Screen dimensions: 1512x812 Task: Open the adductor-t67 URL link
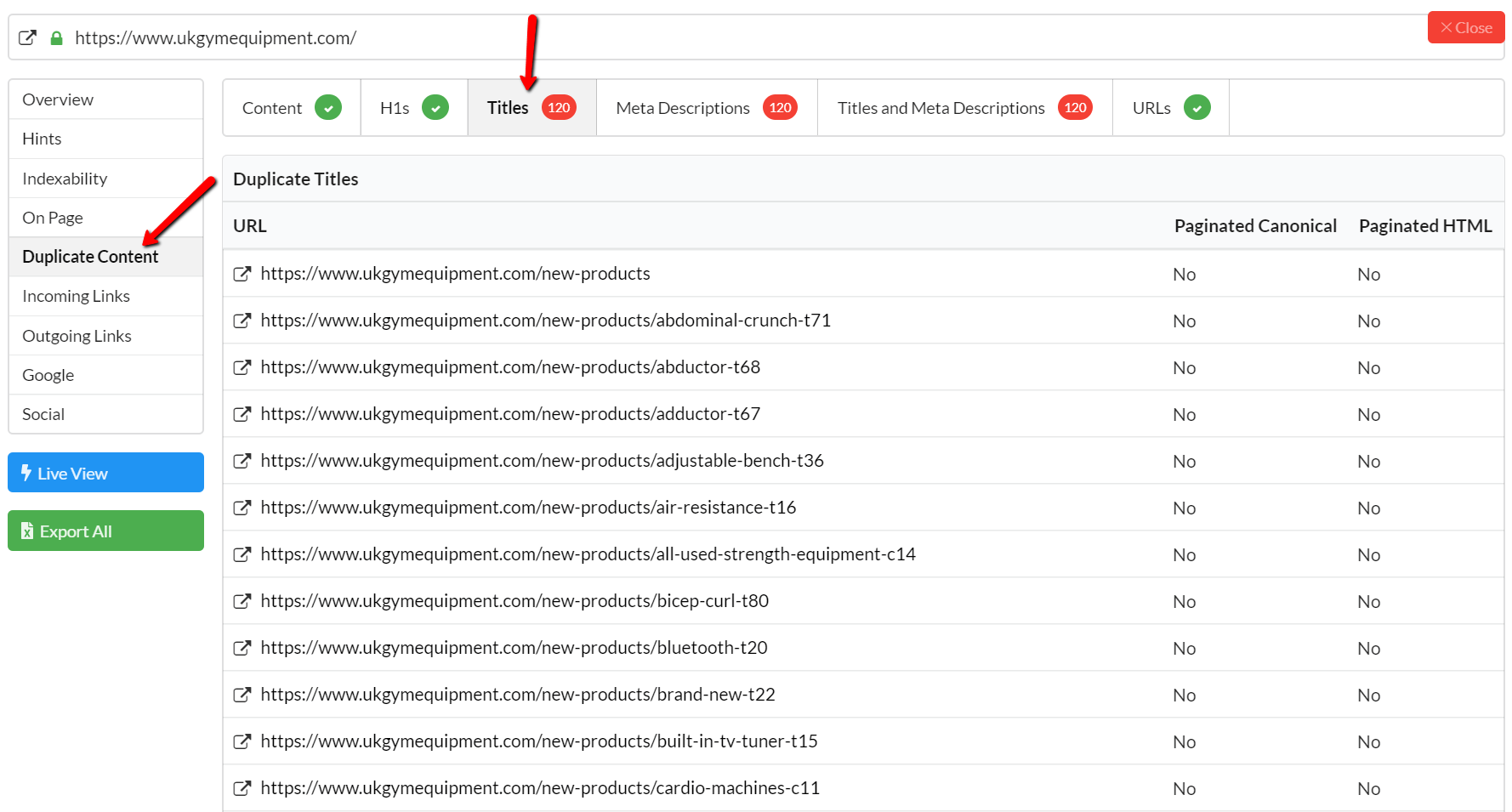[x=510, y=414]
